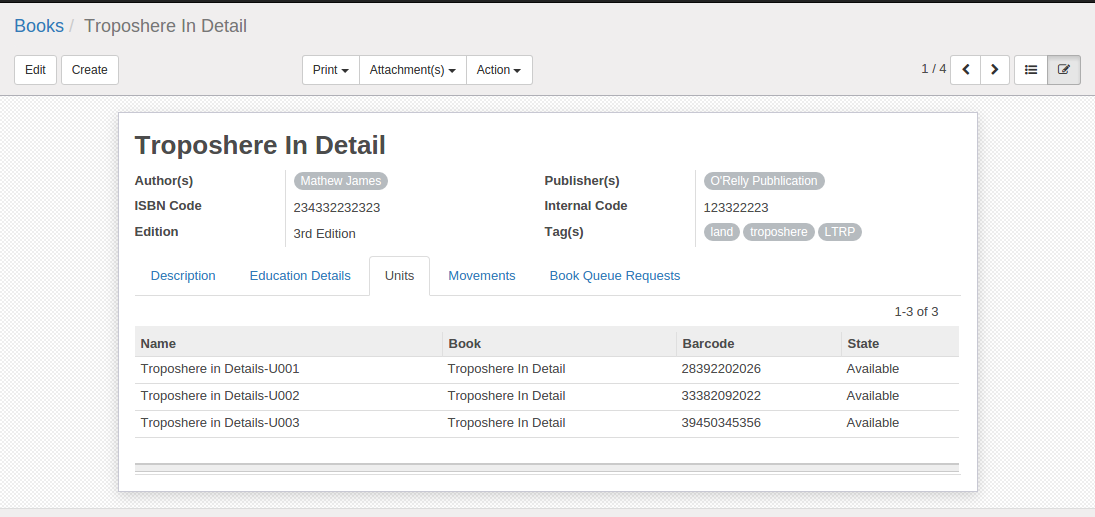This screenshot has width=1095, height=517.
Task: Open unit row Troposhere in Details-U002
Action: 220,396
